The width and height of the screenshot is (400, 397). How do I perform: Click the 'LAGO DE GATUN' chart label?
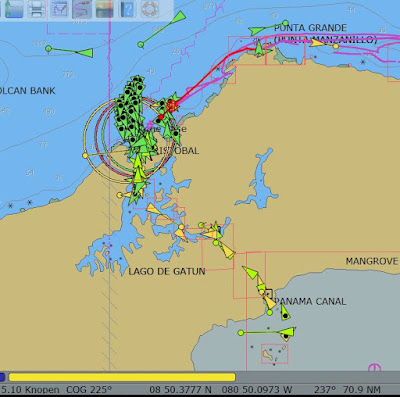click(x=167, y=271)
